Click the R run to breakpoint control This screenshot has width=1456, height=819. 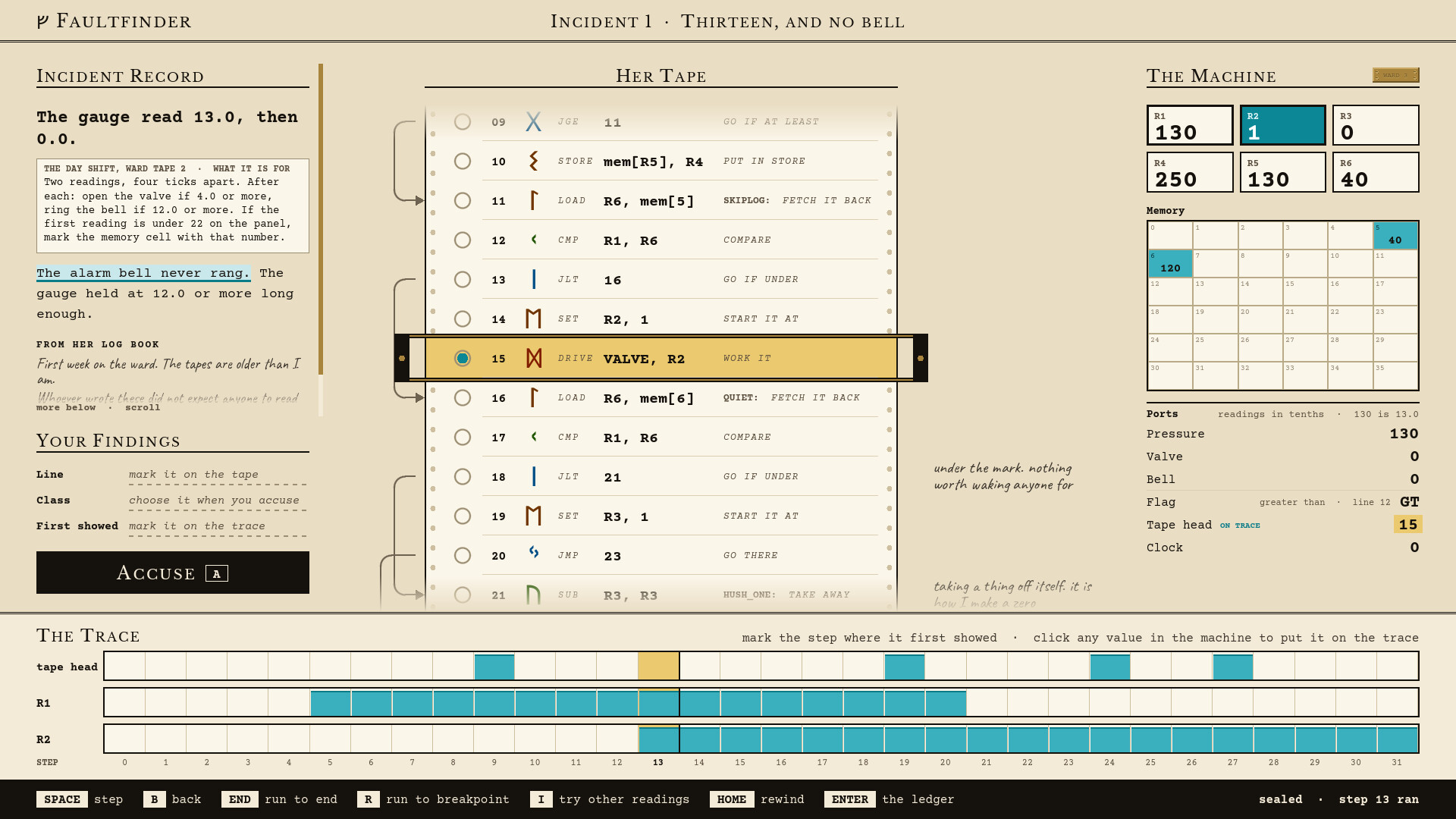tap(433, 799)
